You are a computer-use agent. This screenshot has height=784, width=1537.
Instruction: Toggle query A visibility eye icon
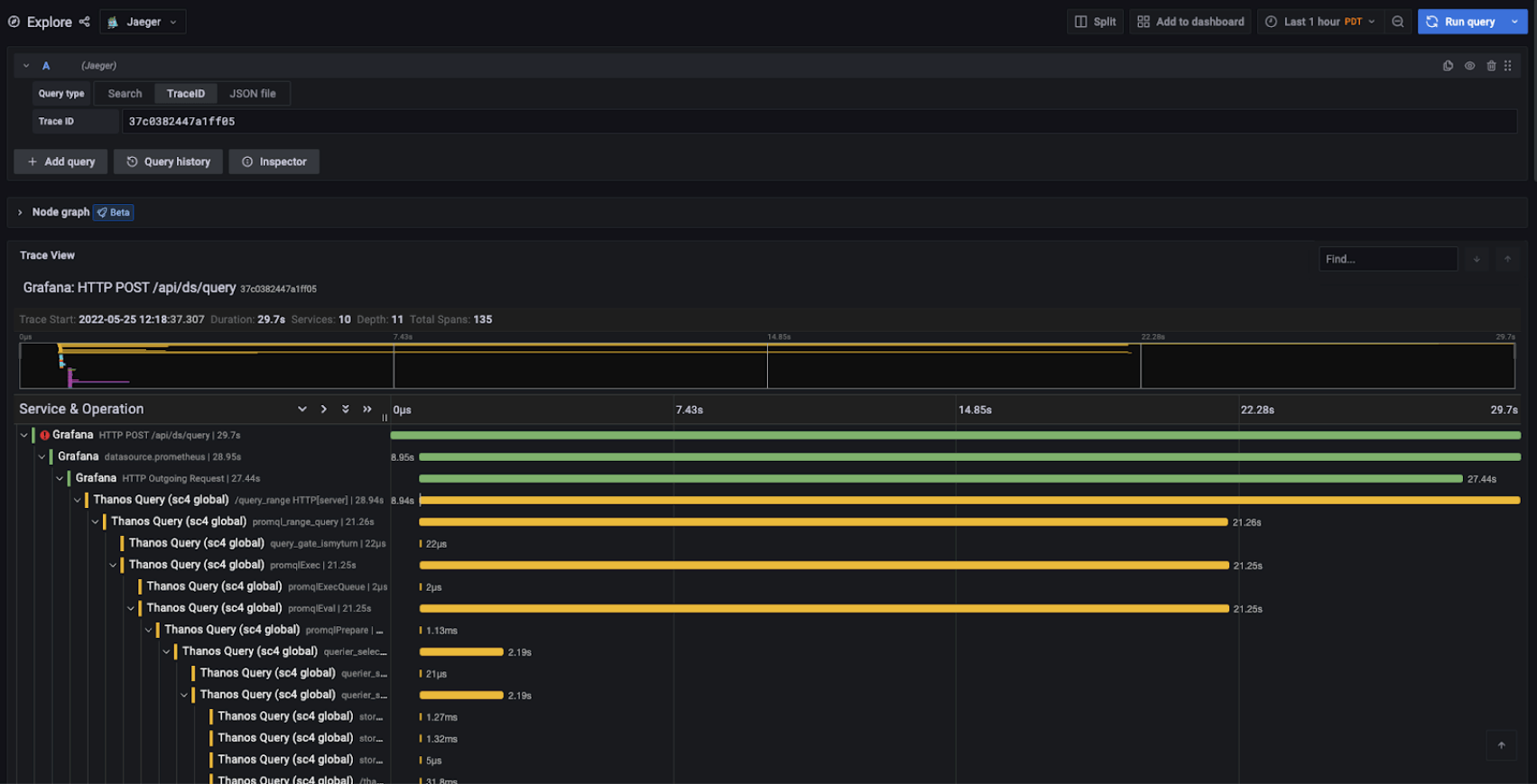point(1469,66)
